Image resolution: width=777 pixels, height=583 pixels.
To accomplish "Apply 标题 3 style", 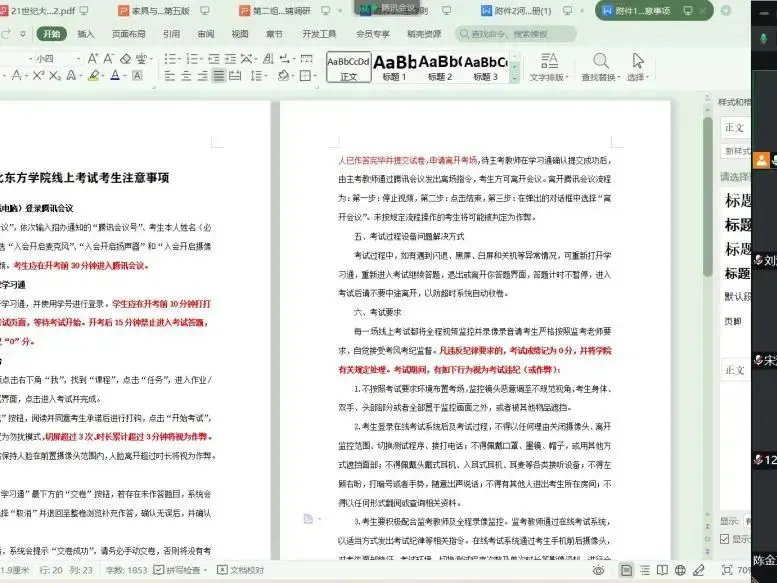I will (486, 67).
